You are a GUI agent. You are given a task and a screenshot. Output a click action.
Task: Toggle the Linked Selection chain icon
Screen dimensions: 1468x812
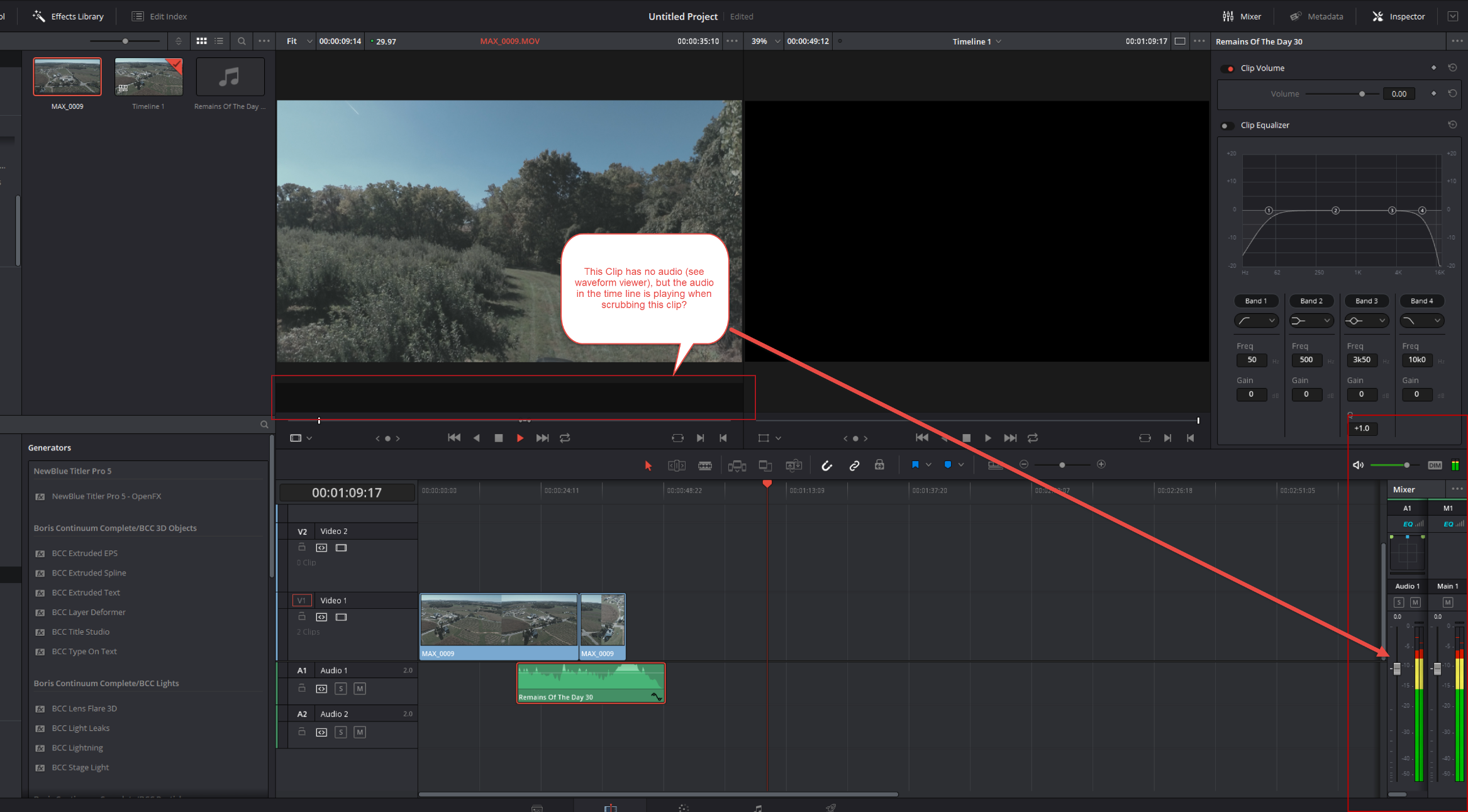(x=854, y=465)
